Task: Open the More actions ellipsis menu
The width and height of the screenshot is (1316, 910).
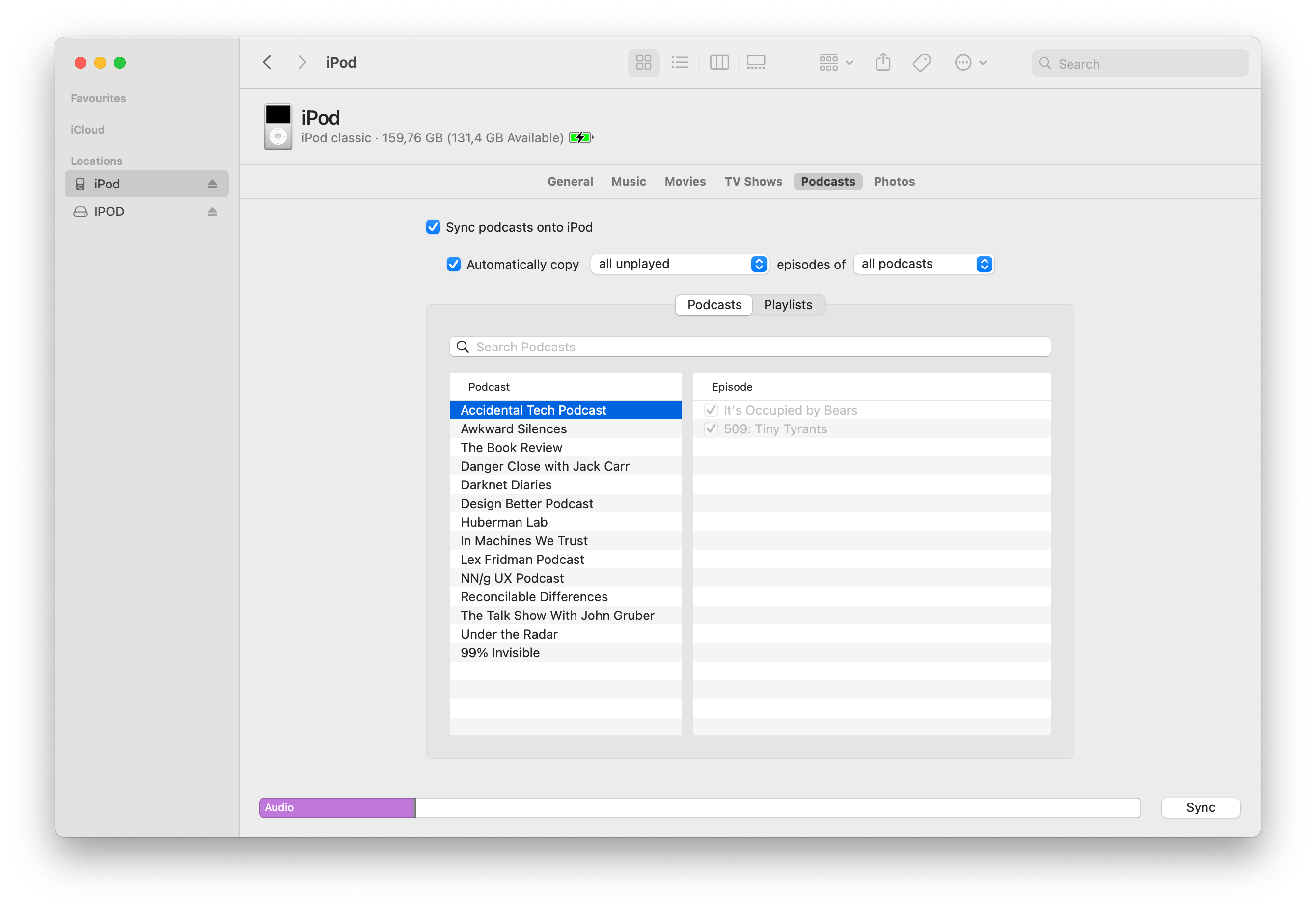Action: 970,62
